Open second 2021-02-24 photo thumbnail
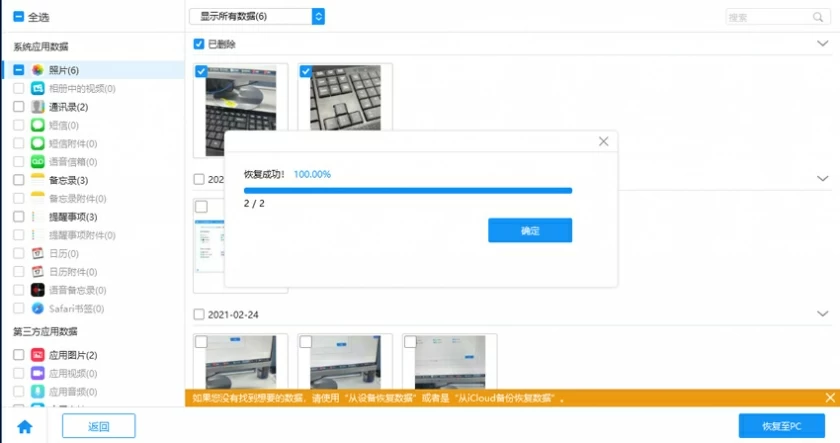The width and height of the screenshot is (840, 443). click(346, 362)
